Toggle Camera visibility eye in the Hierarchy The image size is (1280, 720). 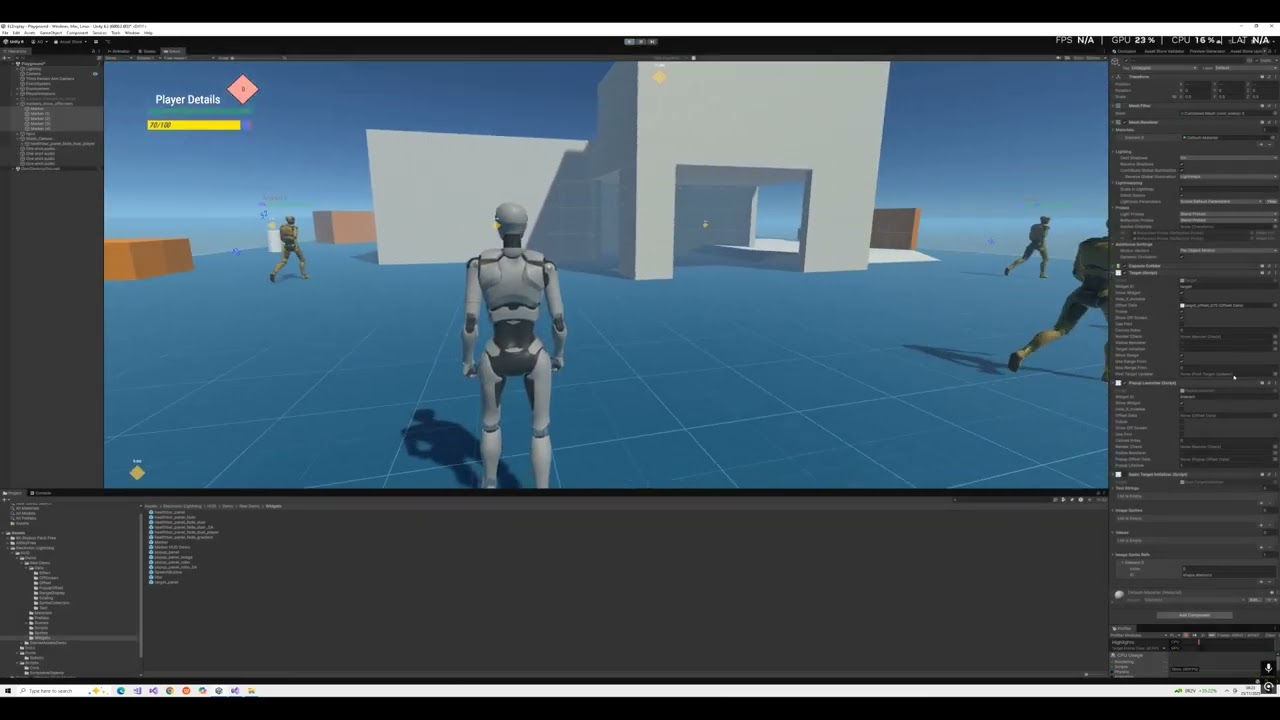tap(95, 74)
